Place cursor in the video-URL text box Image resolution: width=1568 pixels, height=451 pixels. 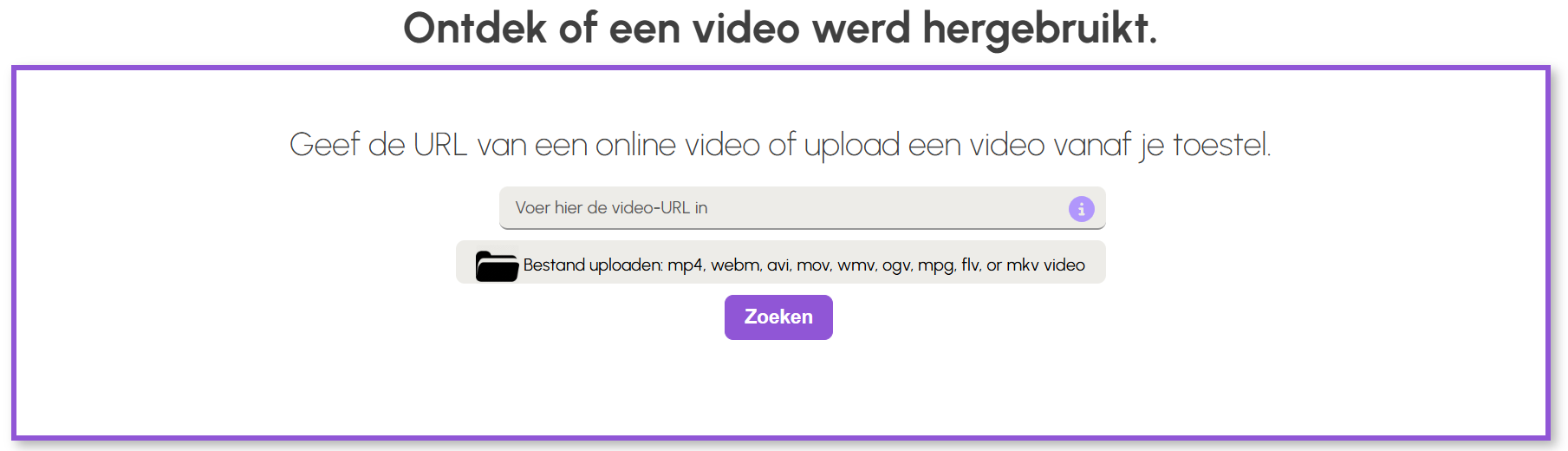pos(802,208)
